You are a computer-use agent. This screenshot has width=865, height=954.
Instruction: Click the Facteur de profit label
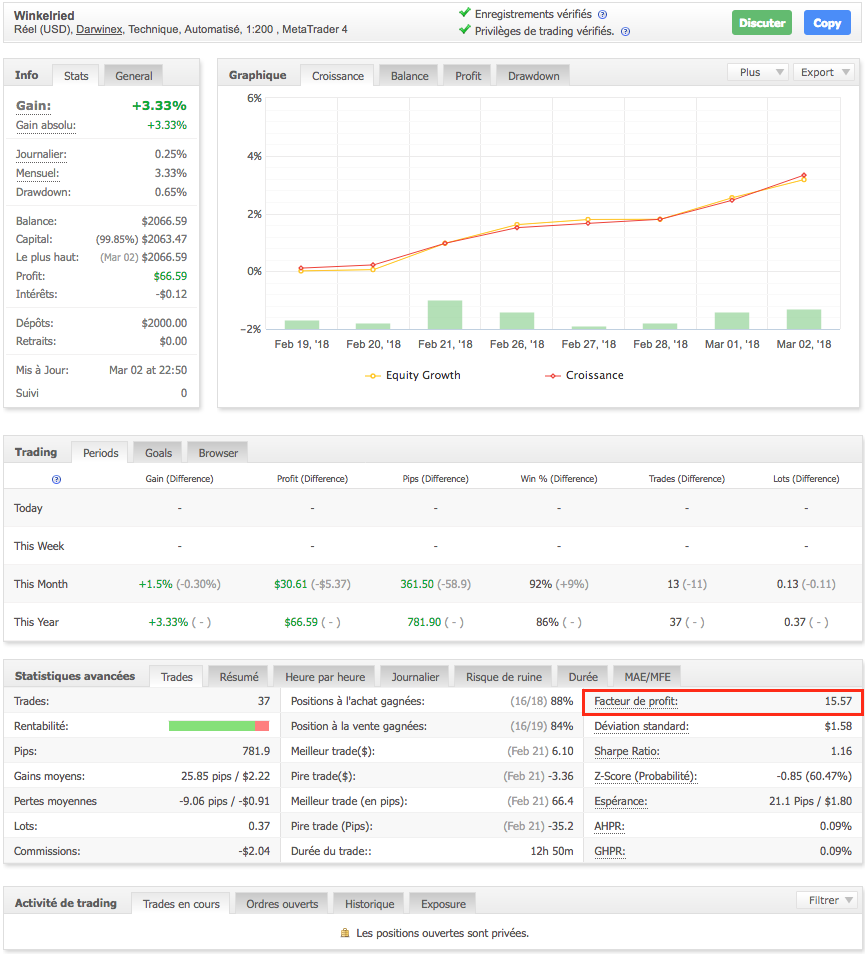(636, 701)
